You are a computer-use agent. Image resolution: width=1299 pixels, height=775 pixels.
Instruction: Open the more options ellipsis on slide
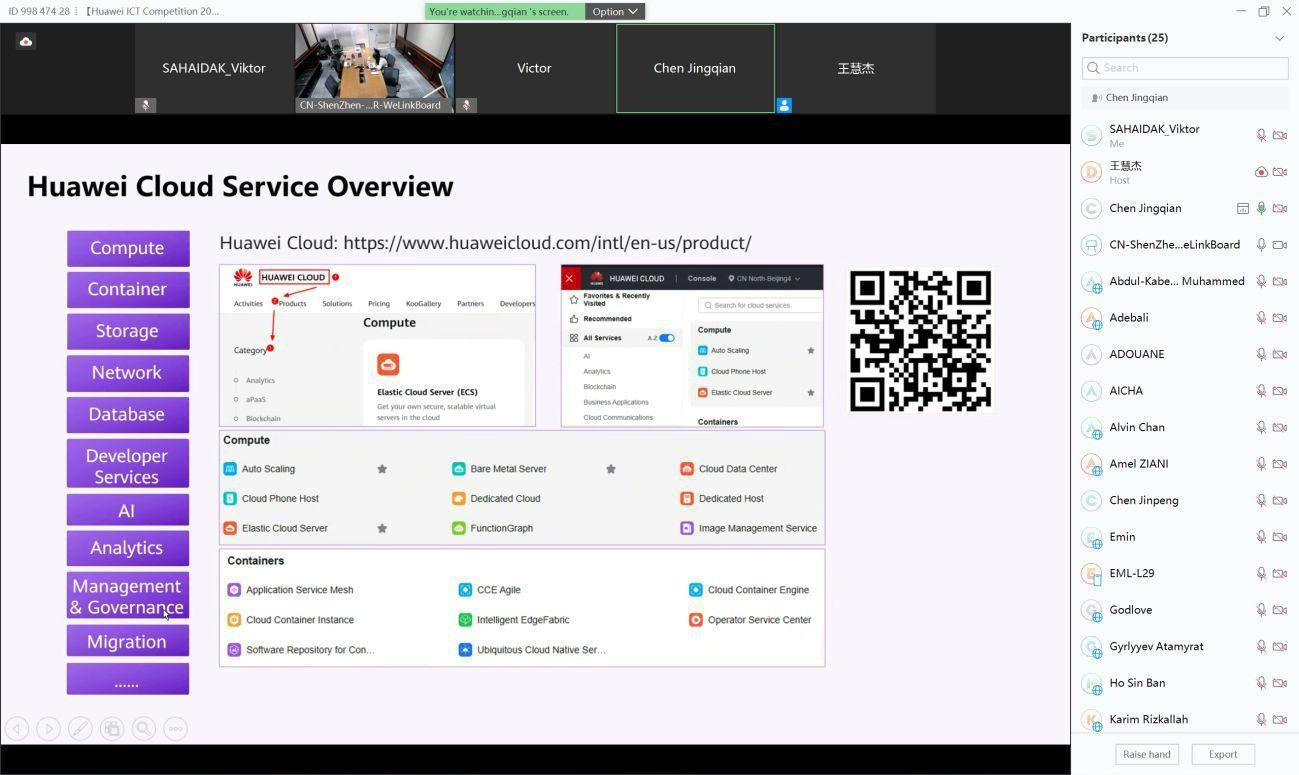175,729
